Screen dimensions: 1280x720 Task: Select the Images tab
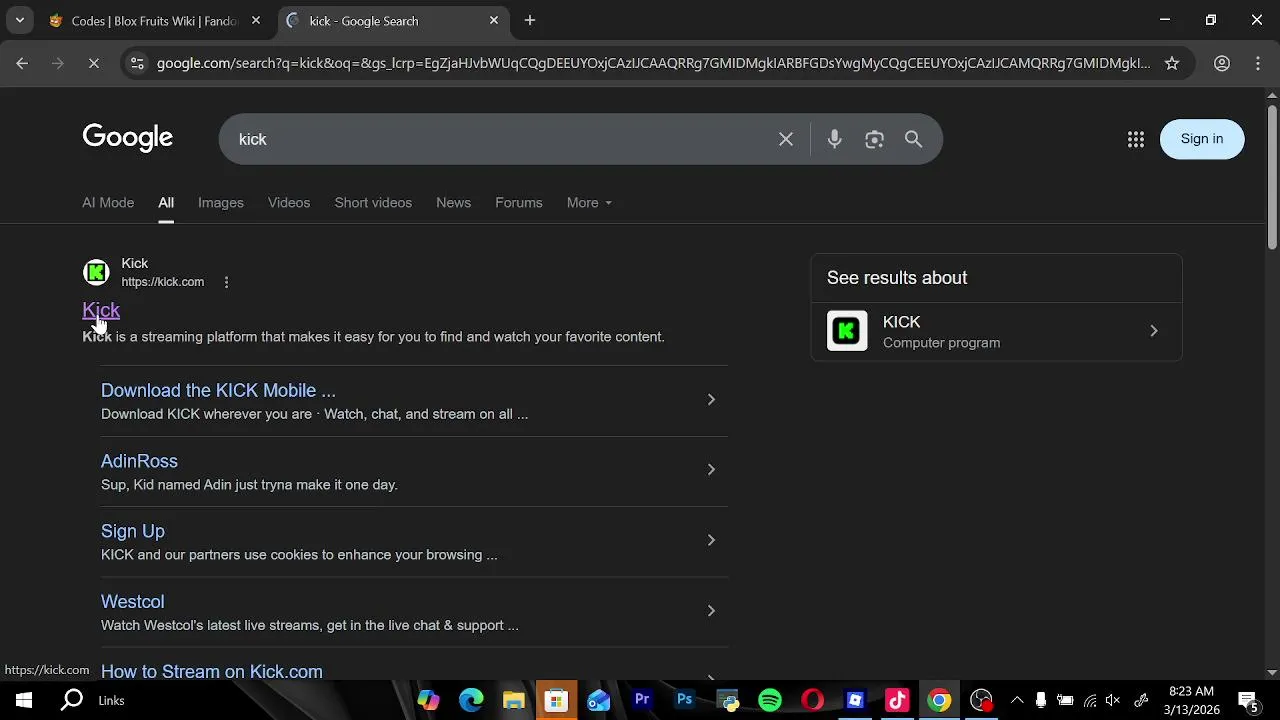[x=221, y=202]
